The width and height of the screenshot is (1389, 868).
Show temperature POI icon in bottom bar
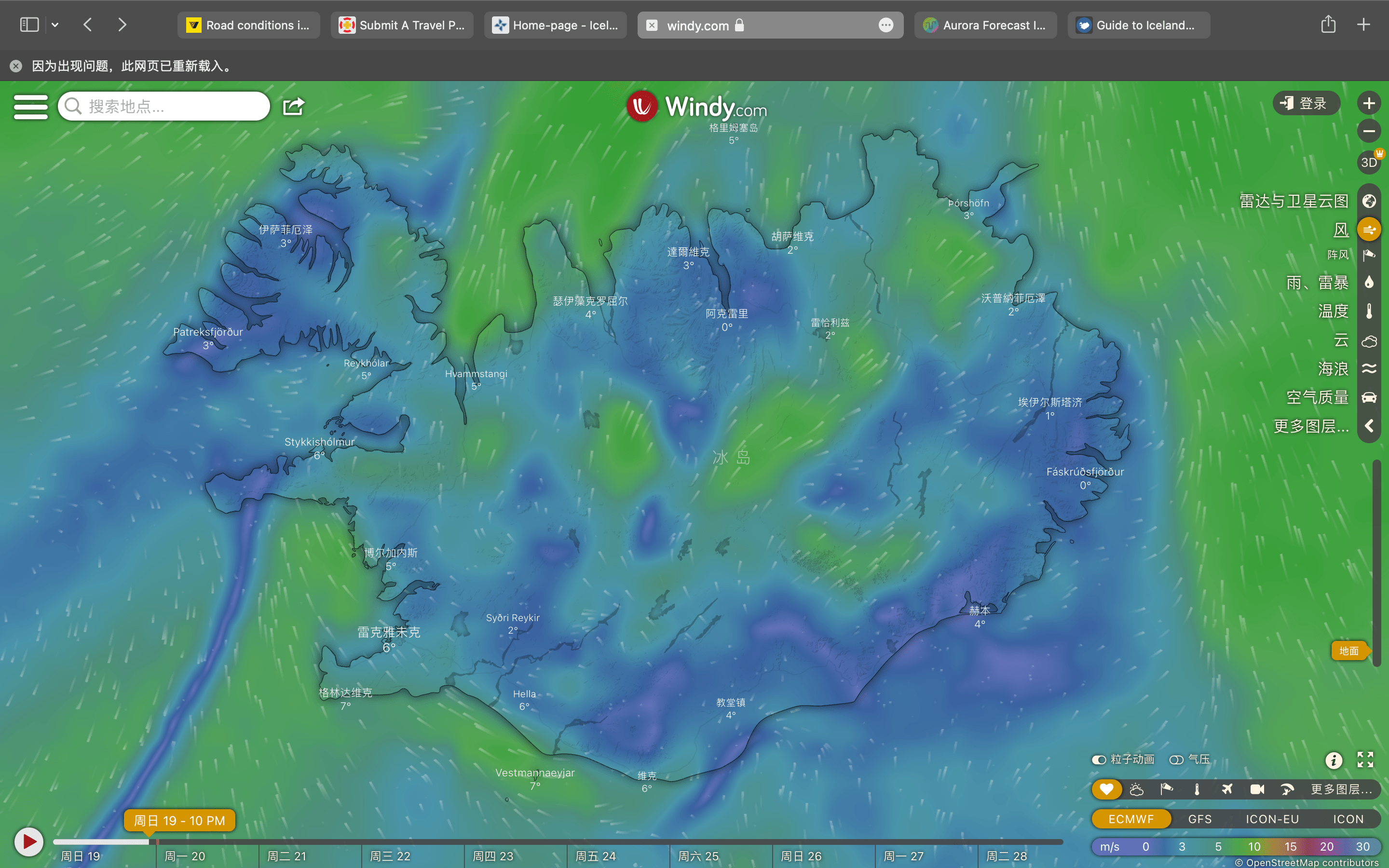coord(1197,789)
